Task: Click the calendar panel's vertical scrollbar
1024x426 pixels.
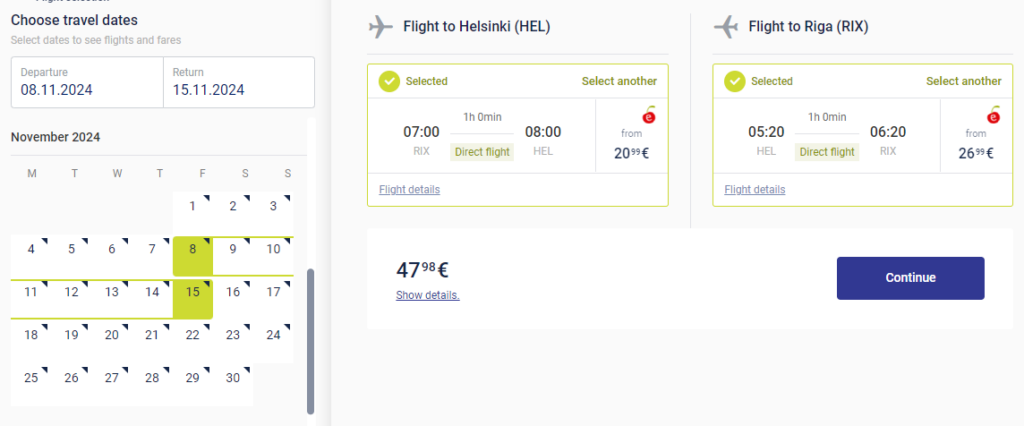Action: click(x=310, y=340)
